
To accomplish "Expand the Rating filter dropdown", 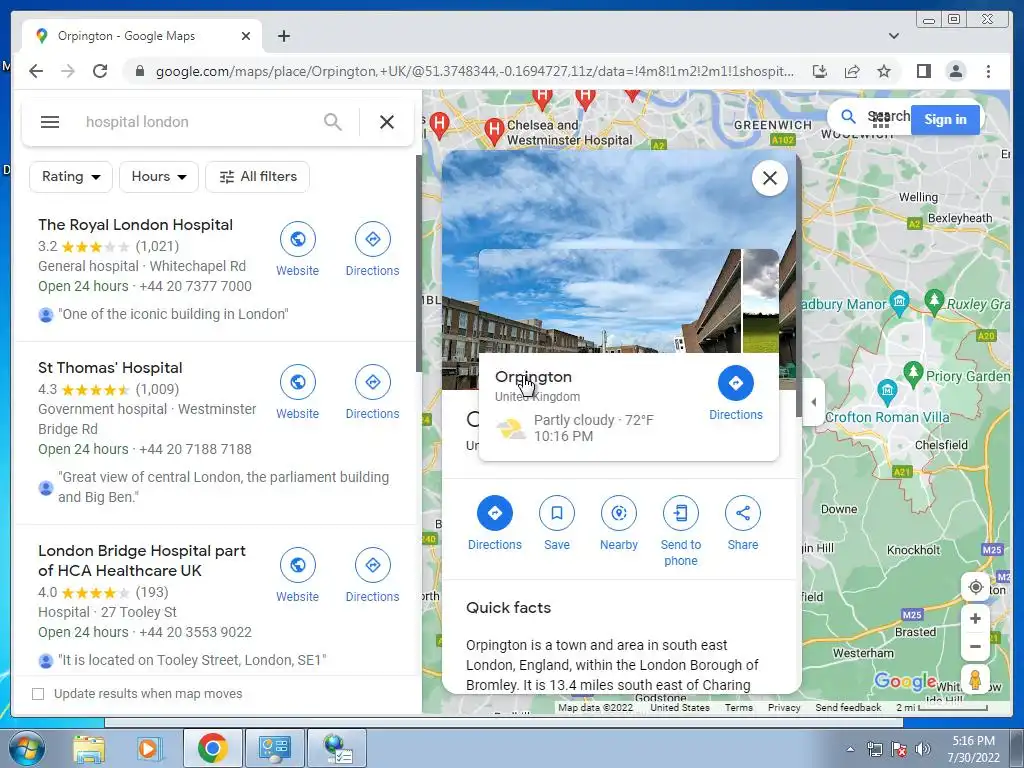I will [x=71, y=176].
